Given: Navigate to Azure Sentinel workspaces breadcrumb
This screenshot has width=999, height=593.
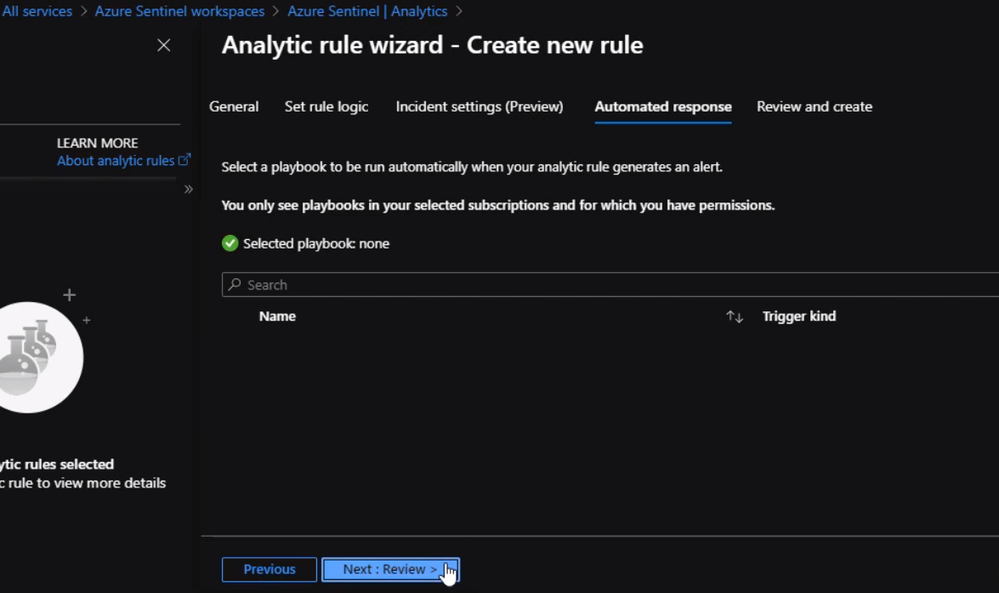Looking at the screenshot, I should (180, 11).
